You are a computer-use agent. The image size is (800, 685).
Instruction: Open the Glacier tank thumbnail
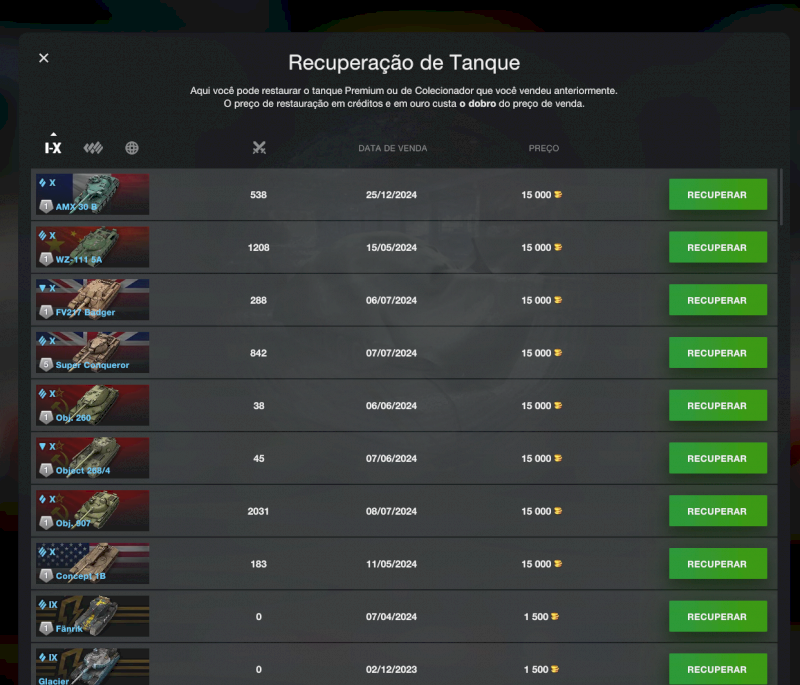[x=92, y=666]
